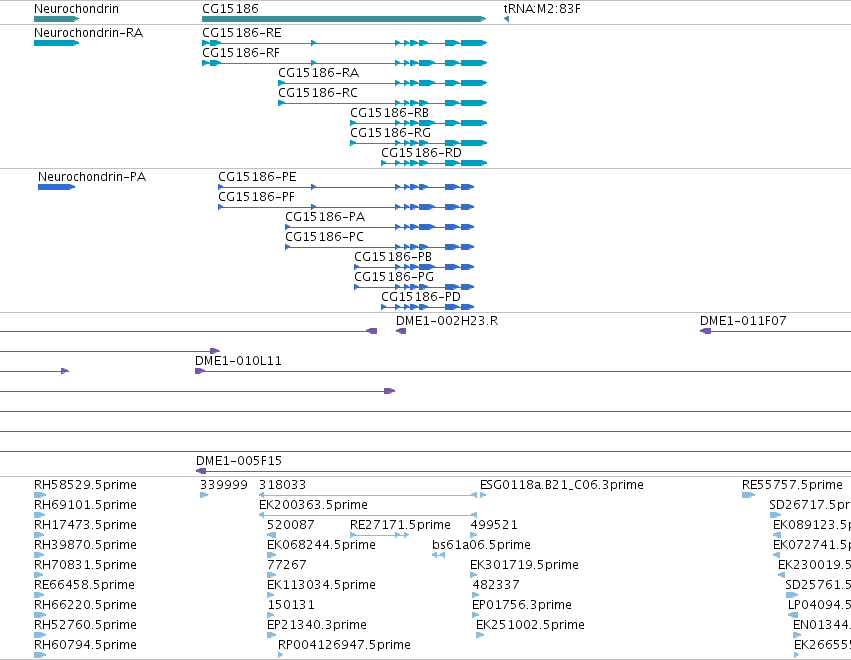This screenshot has height=660, width=851.
Task: Click the CG15186-RA transcript label
Action: [319, 73]
